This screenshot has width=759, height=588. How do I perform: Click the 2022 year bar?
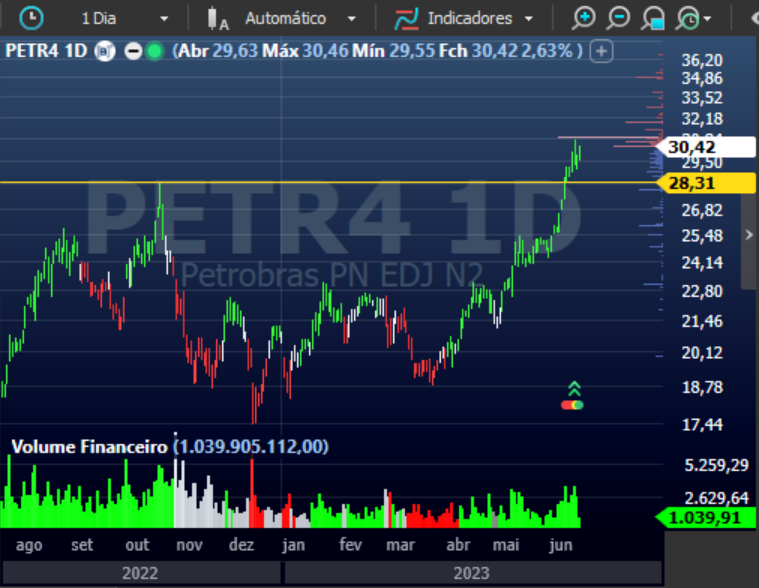(x=140, y=573)
